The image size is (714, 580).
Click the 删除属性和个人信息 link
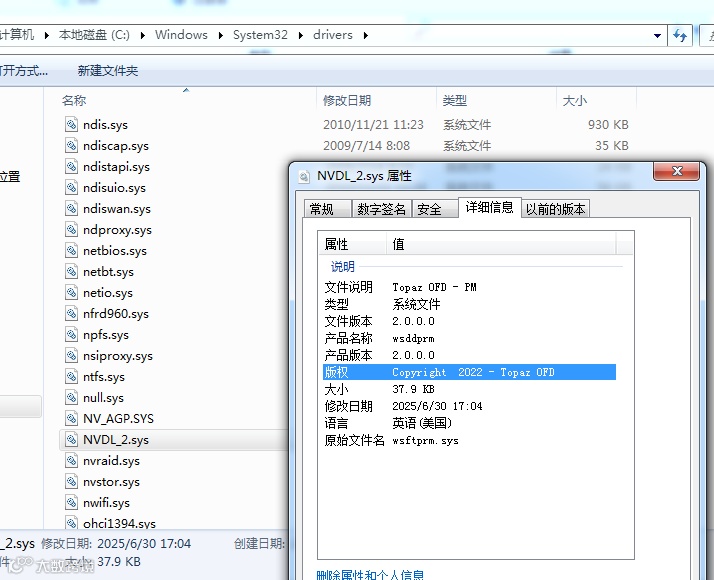pos(370,575)
